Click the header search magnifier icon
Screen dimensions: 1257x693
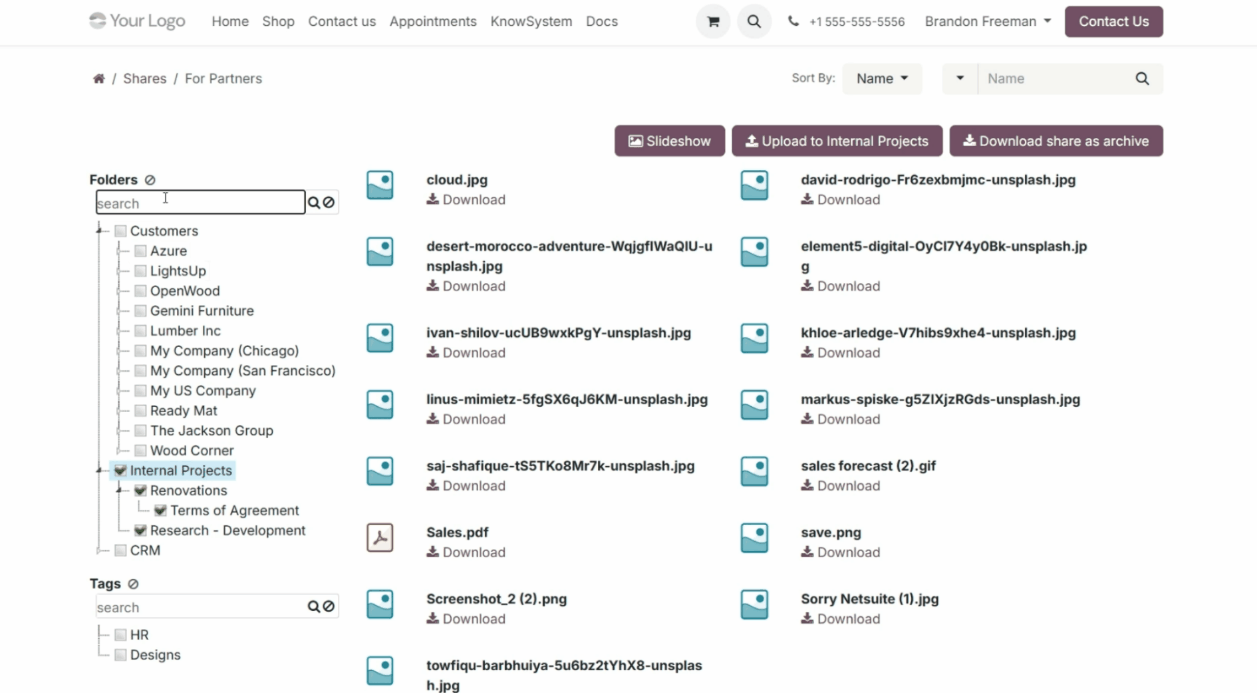click(754, 22)
